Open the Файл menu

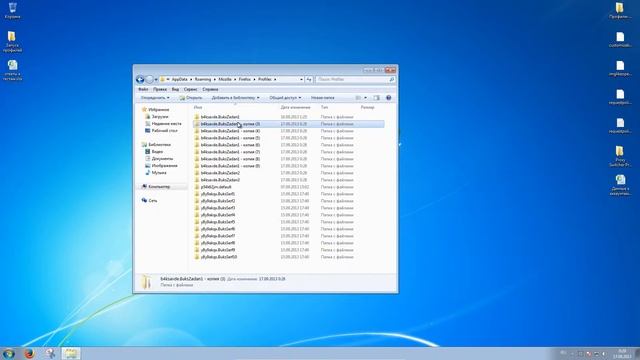(x=143, y=89)
